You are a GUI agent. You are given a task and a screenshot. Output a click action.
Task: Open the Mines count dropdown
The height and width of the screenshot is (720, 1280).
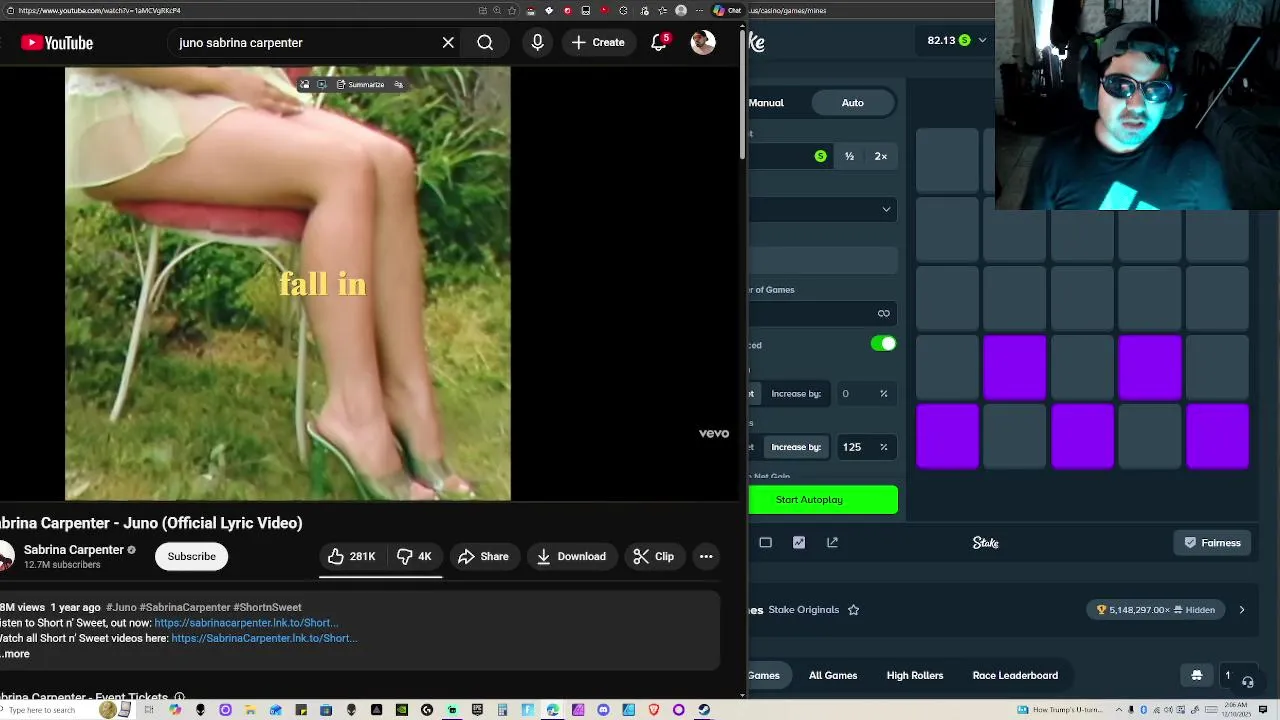823,209
